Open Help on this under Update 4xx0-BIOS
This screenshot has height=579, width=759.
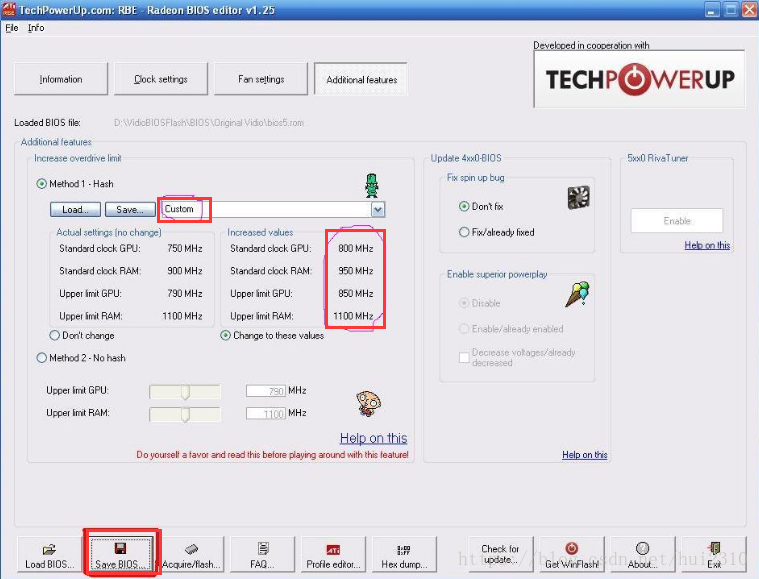584,455
